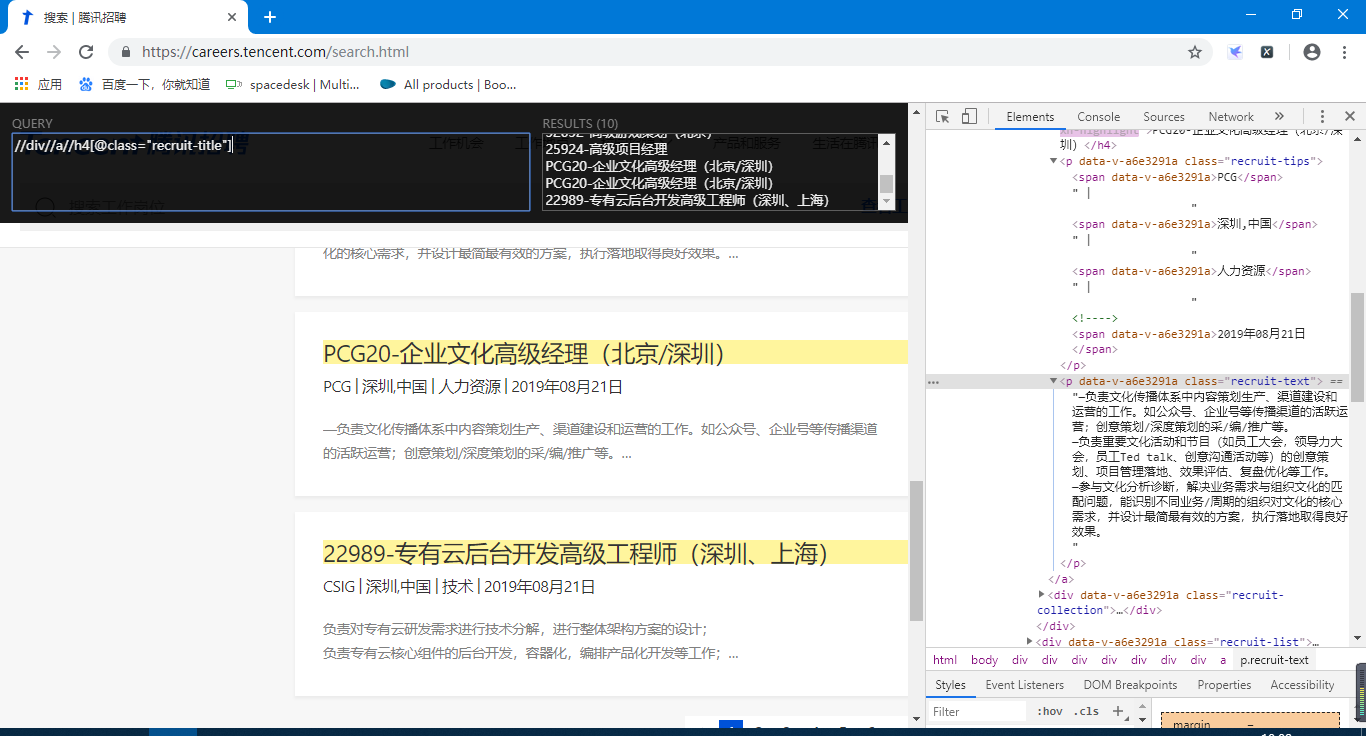
Task: Expand the recruit-collection div node
Action: [1041, 594]
